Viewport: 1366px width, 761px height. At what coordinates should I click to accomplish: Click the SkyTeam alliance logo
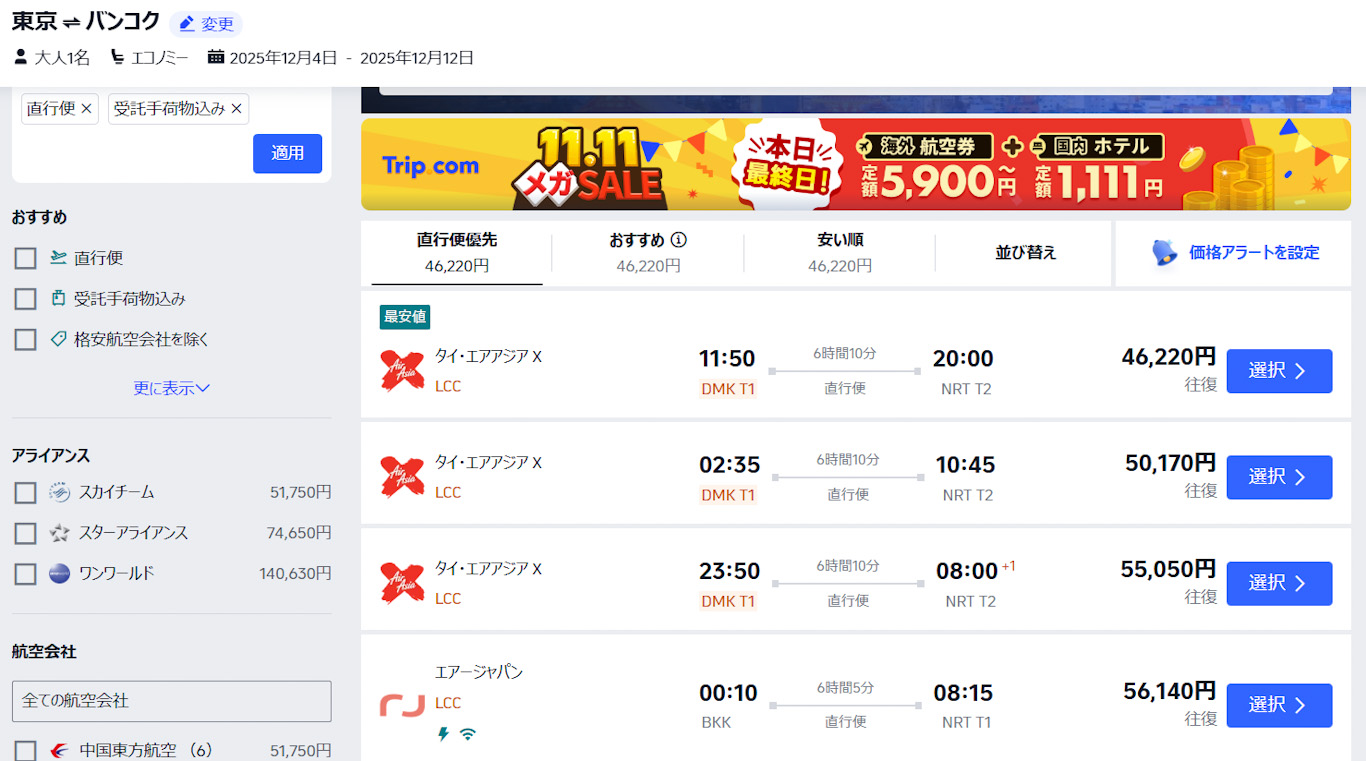60,492
